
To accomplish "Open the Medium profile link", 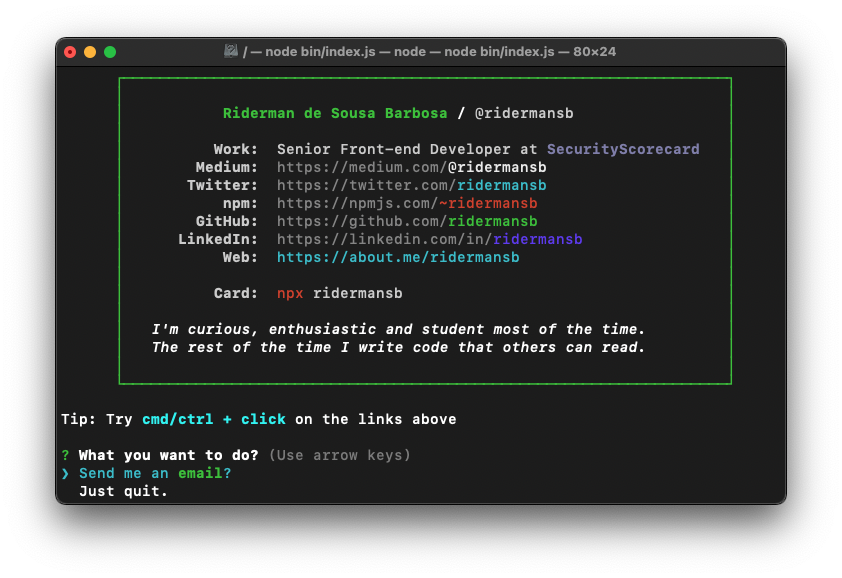I will tap(411, 168).
